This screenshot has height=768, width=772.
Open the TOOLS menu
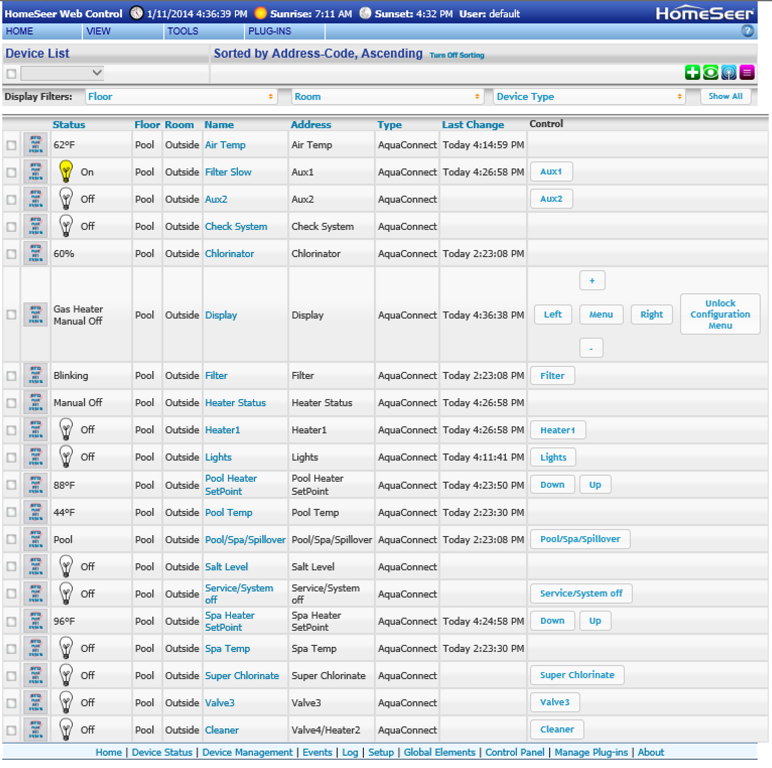(204, 31)
